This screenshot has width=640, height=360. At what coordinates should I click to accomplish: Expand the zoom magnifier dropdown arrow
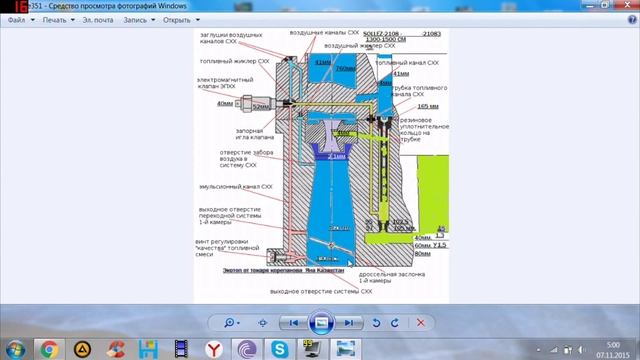(238, 323)
